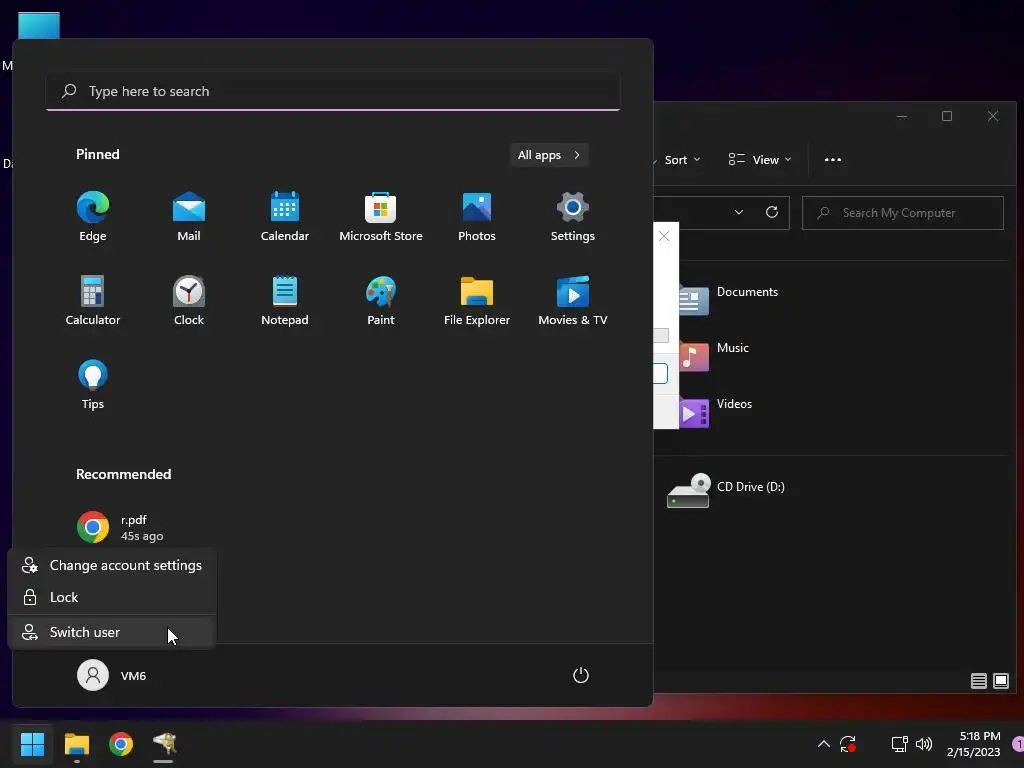Viewport: 1024px width, 768px height.
Task: Open the Tips app
Action: tap(93, 385)
